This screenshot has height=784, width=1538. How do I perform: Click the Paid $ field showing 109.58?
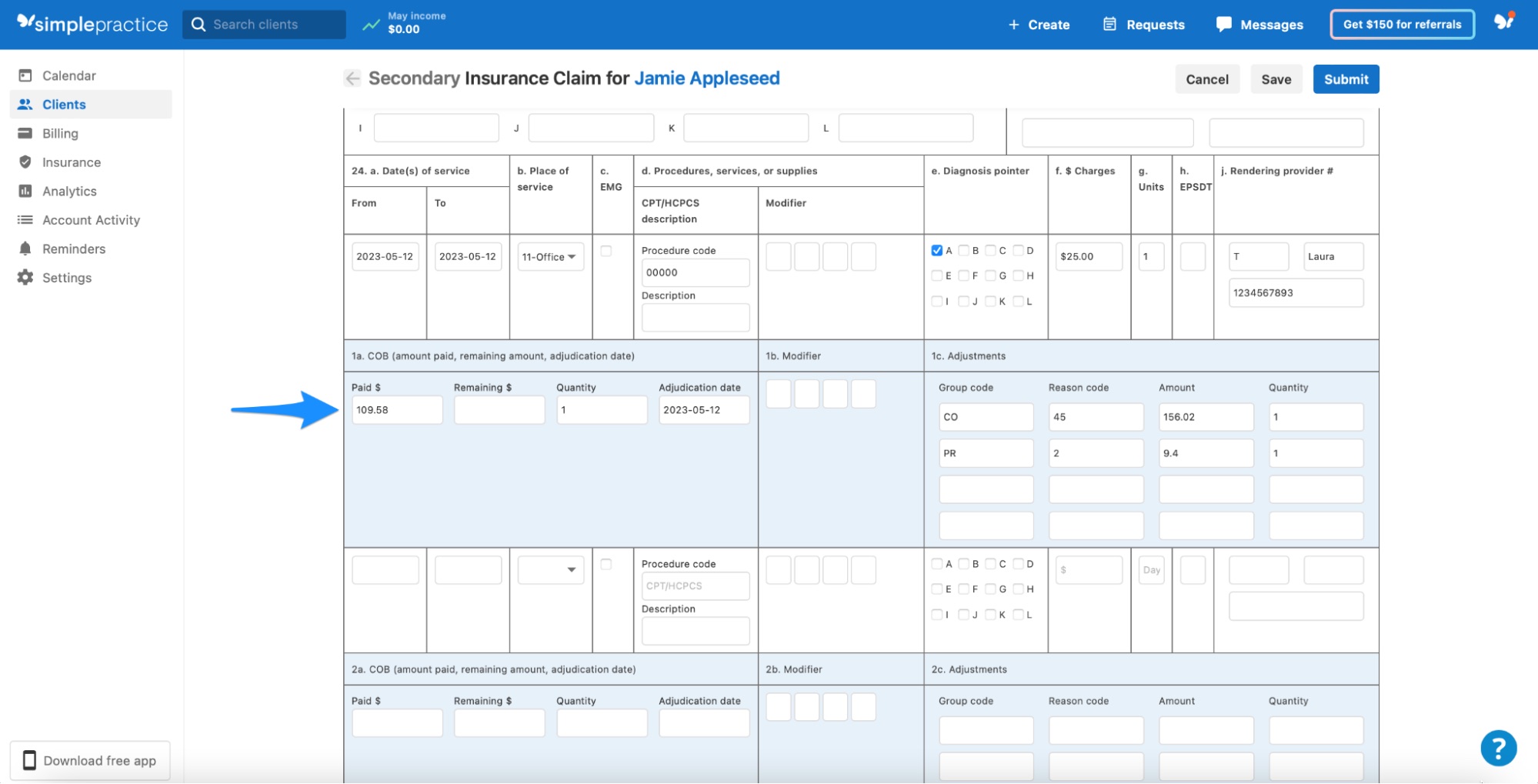(397, 409)
